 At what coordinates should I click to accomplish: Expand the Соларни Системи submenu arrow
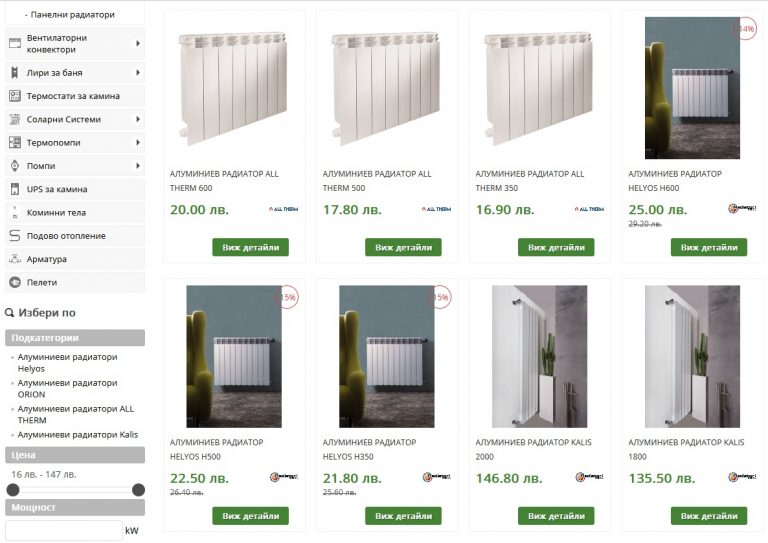point(138,119)
